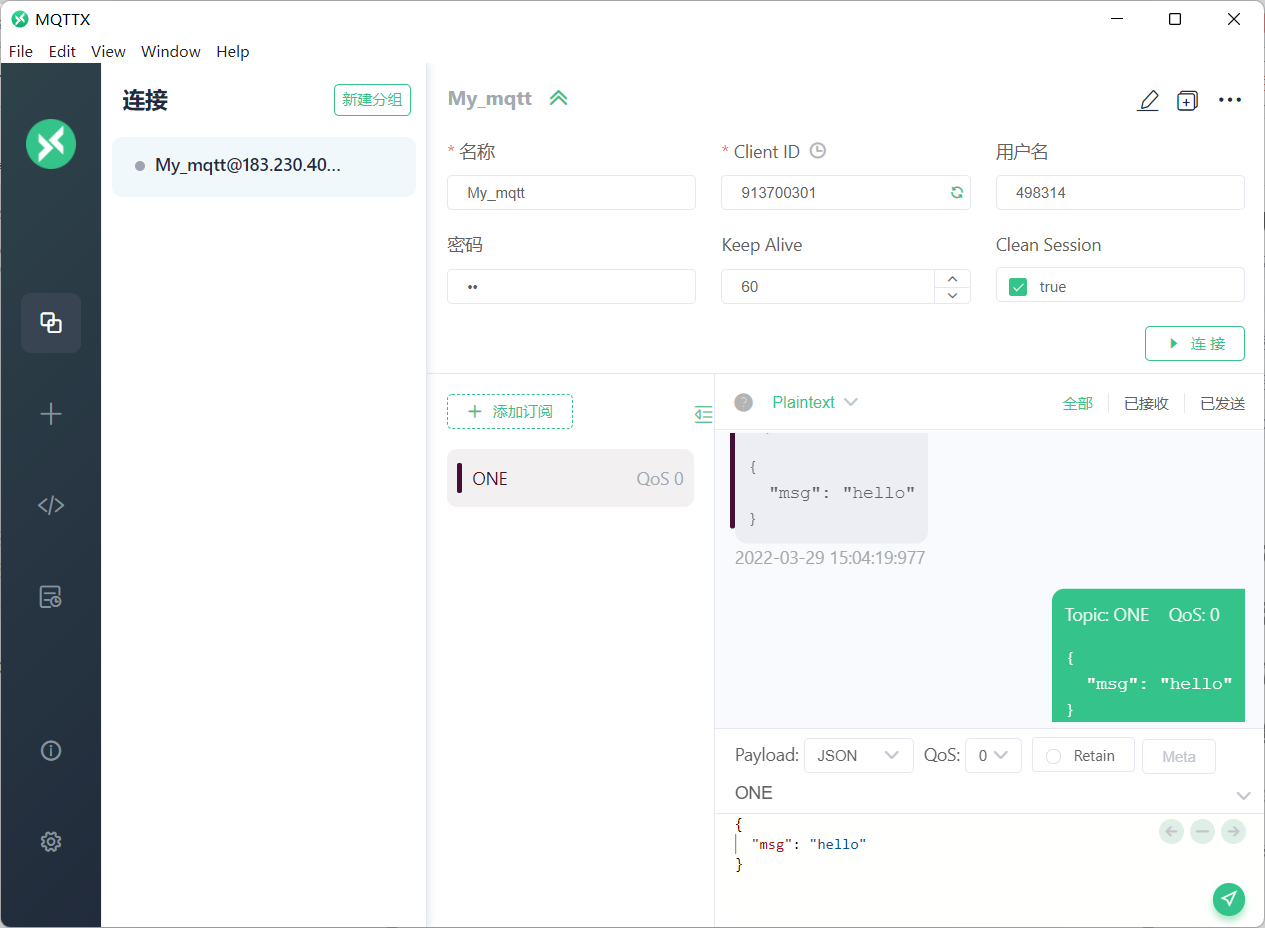Screen dimensions: 1265x928
Task: Click the plus new connection sidebar icon
Action: tap(51, 414)
